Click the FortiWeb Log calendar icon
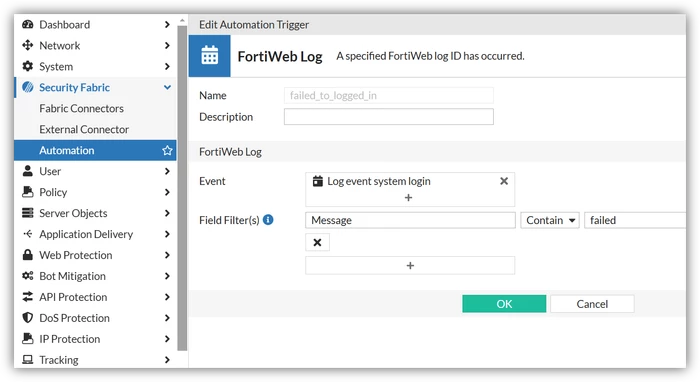The height and width of the screenshot is (382, 700). coord(209,56)
